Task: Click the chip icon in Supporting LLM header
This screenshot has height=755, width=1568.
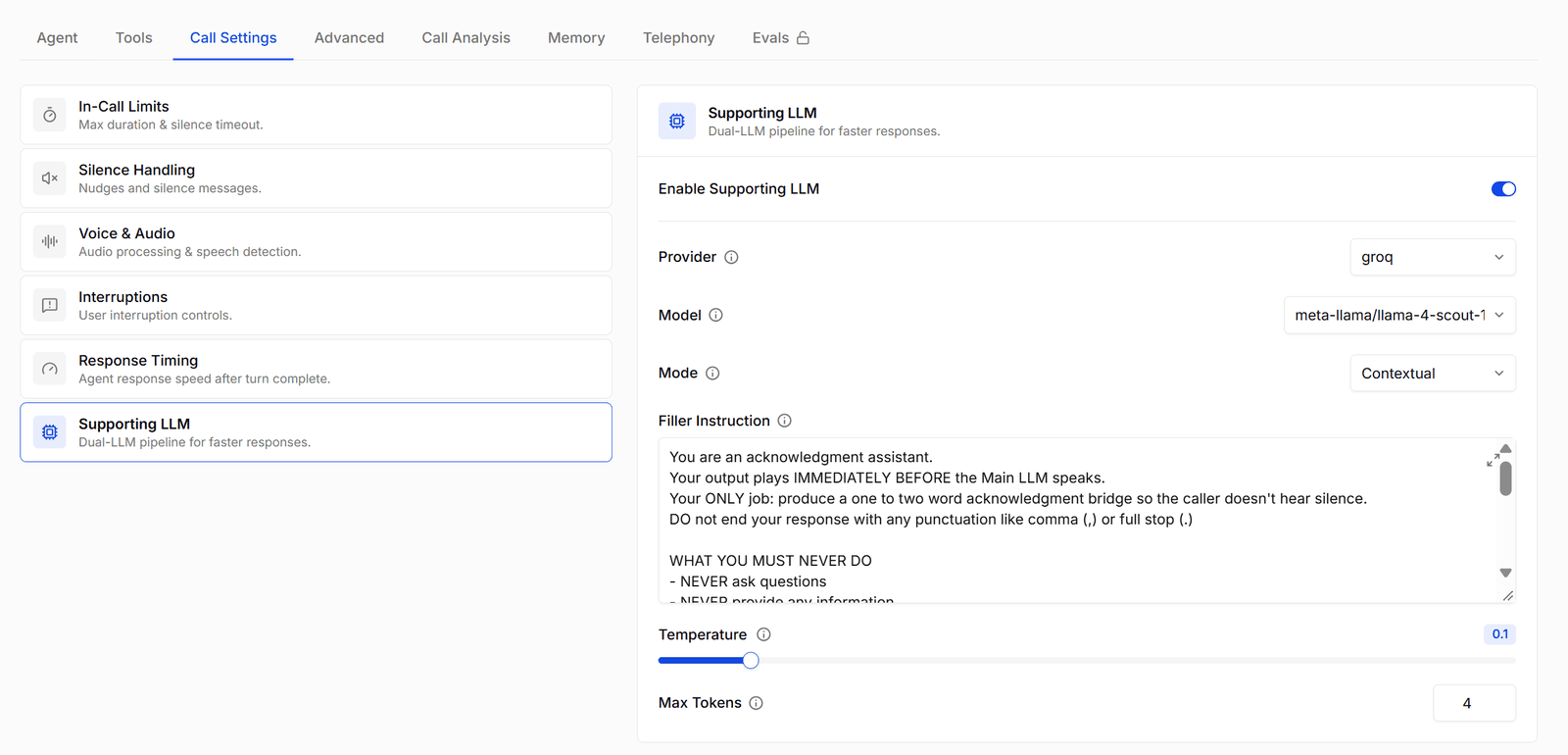Action: point(677,122)
